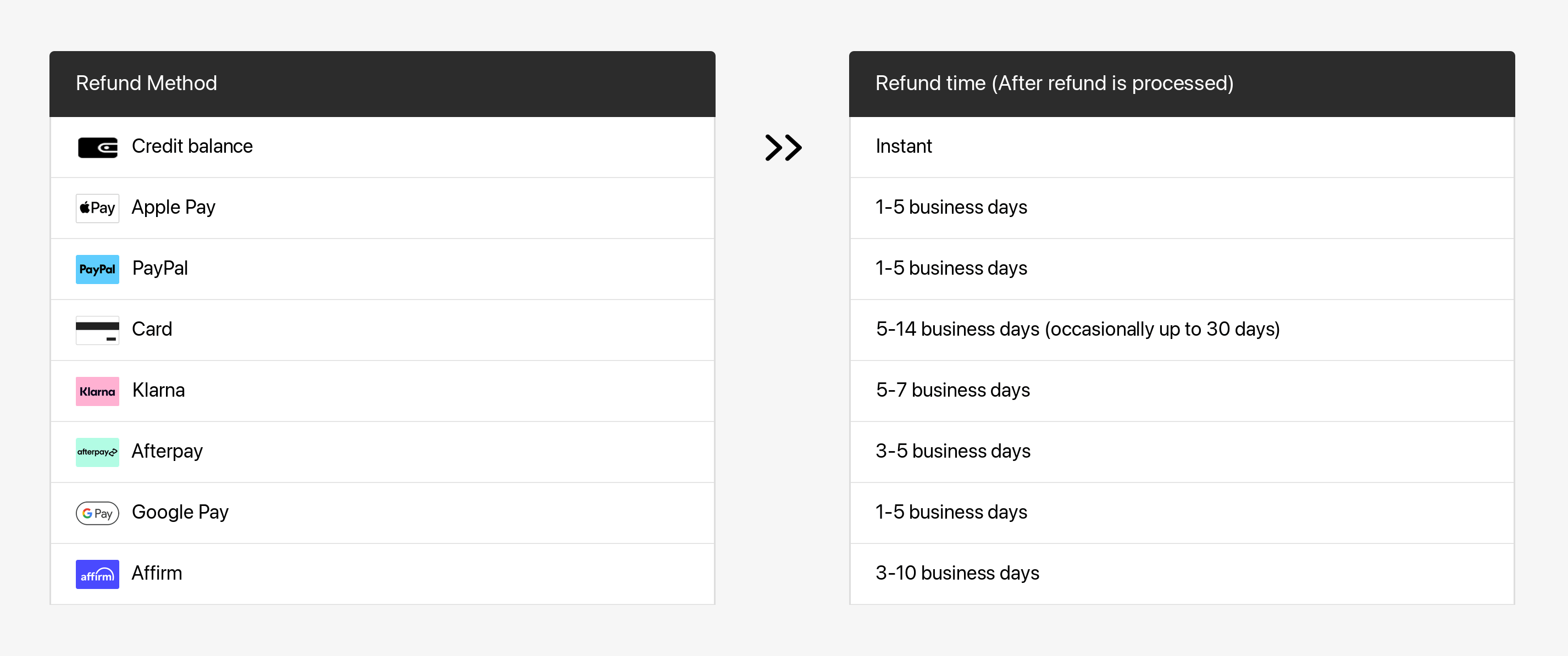Image resolution: width=1568 pixels, height=656 pixels.
Task: Select the Refund Method column header
Action: pos(146,84)
